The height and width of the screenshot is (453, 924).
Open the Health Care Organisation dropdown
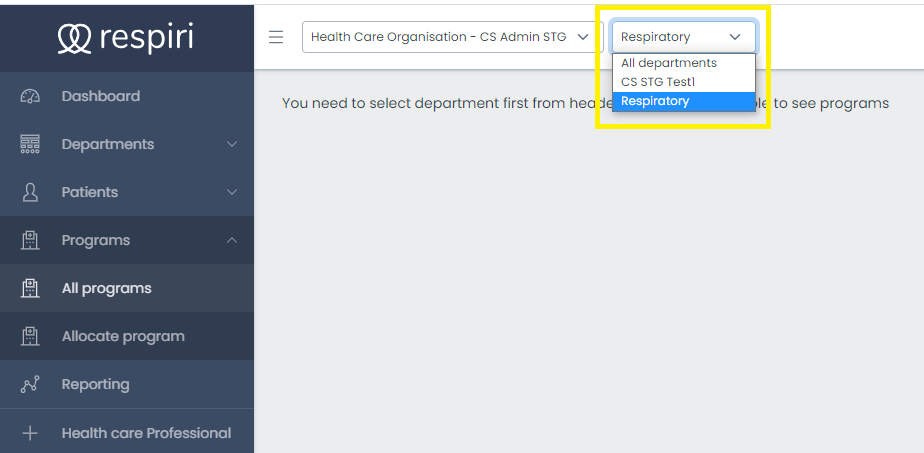[x=449, y=37]
